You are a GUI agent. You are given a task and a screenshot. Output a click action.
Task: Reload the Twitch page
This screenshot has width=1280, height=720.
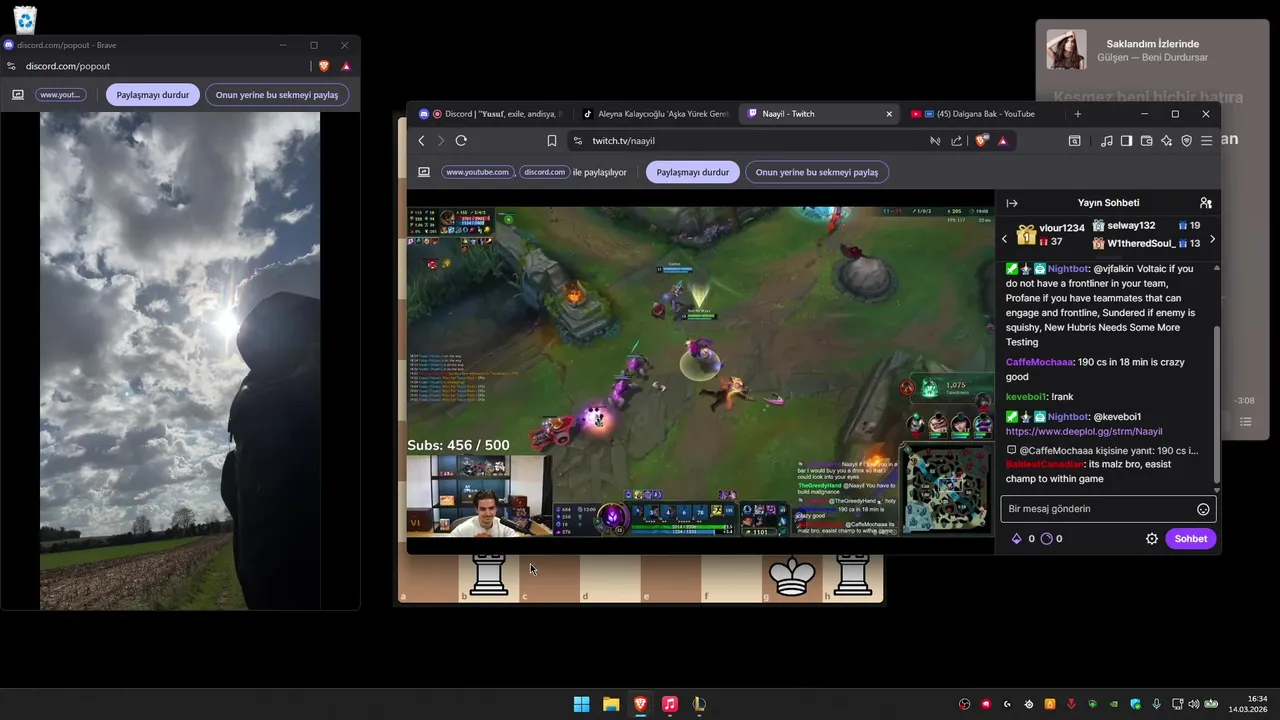point(461,141)
